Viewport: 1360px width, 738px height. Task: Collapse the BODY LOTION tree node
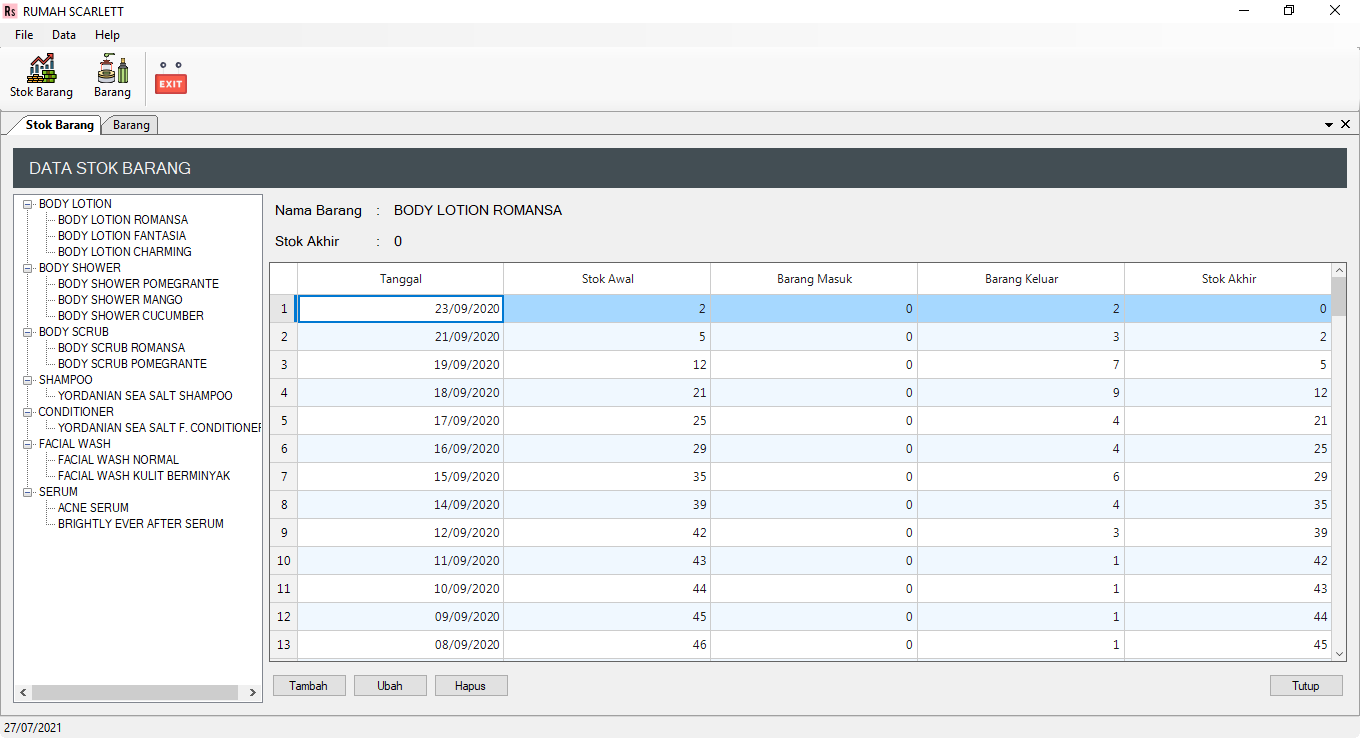[x=28, y=204]
